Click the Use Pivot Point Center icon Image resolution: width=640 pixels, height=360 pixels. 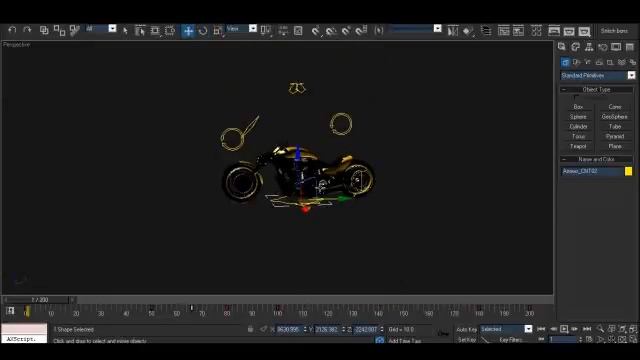pyautogui.click(x=266, y=30)
